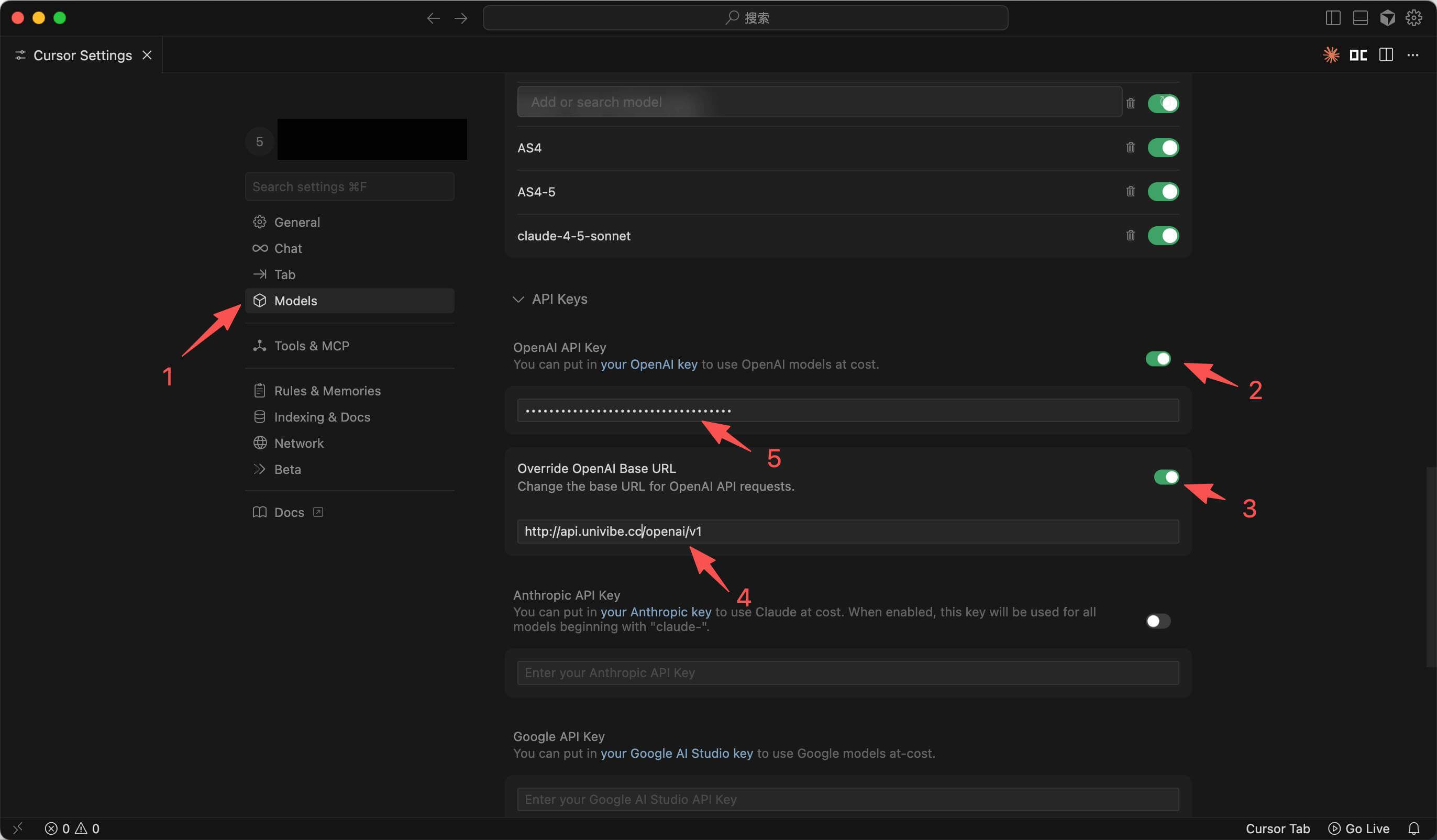
Task: Disable the AS4-5 model toggle
Action: tap(1163, 192)
